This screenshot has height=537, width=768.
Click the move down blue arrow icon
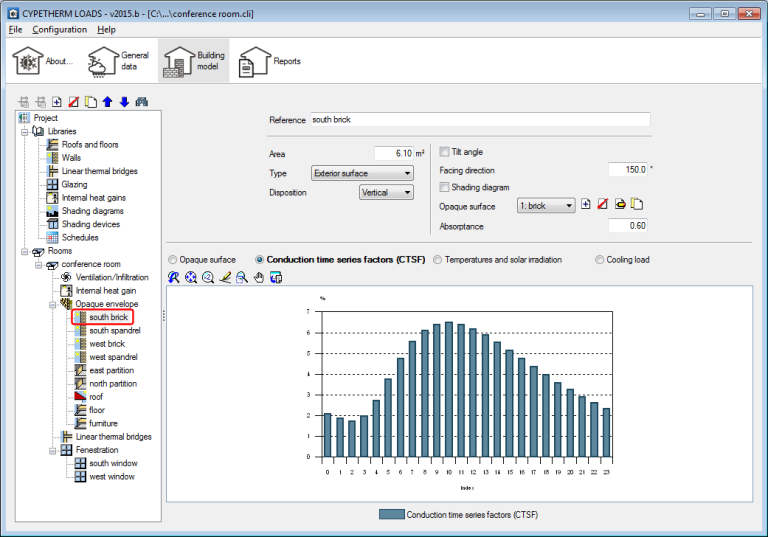point(124,102)
